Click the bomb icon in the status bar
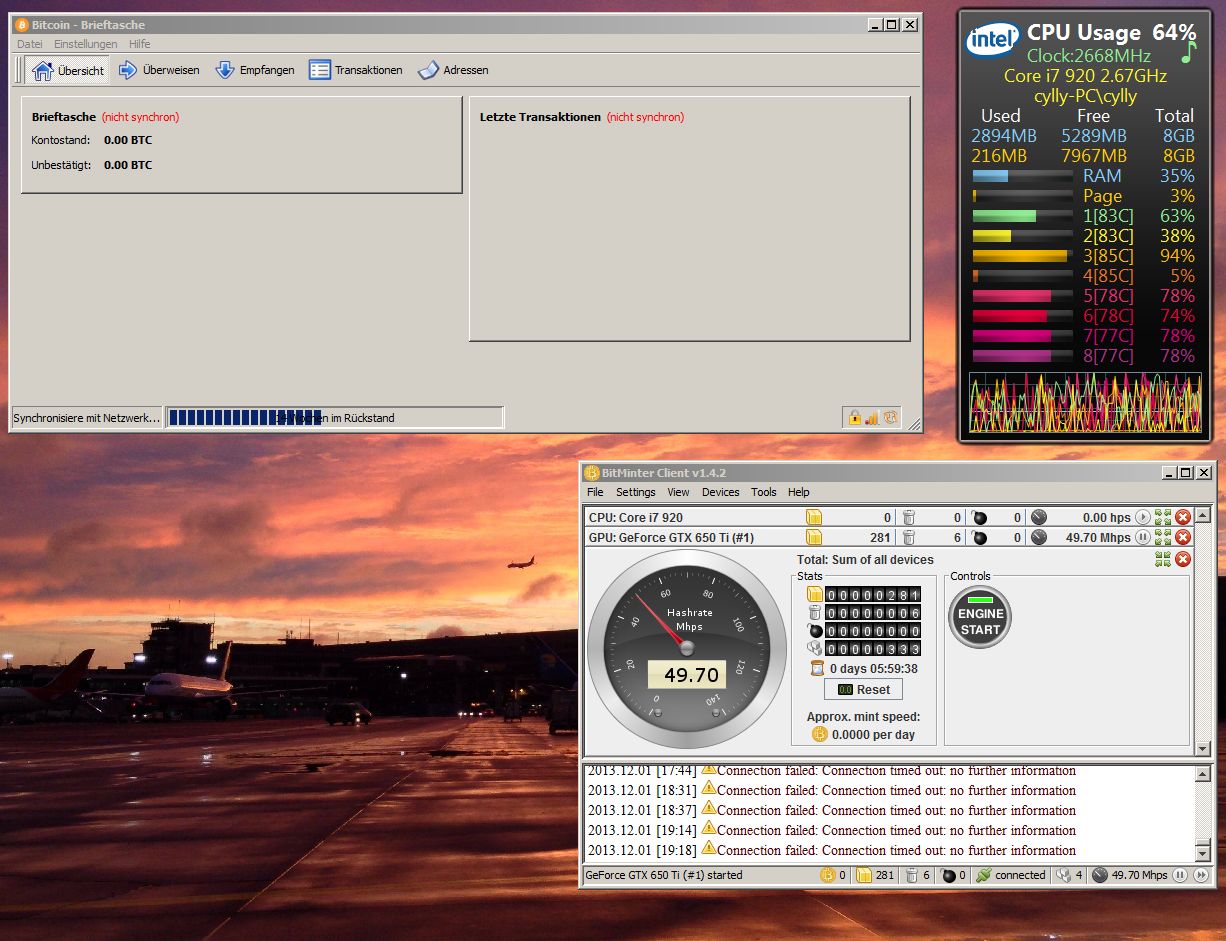1226x941 pixels. pyautogui.click(x=948, y=875)
